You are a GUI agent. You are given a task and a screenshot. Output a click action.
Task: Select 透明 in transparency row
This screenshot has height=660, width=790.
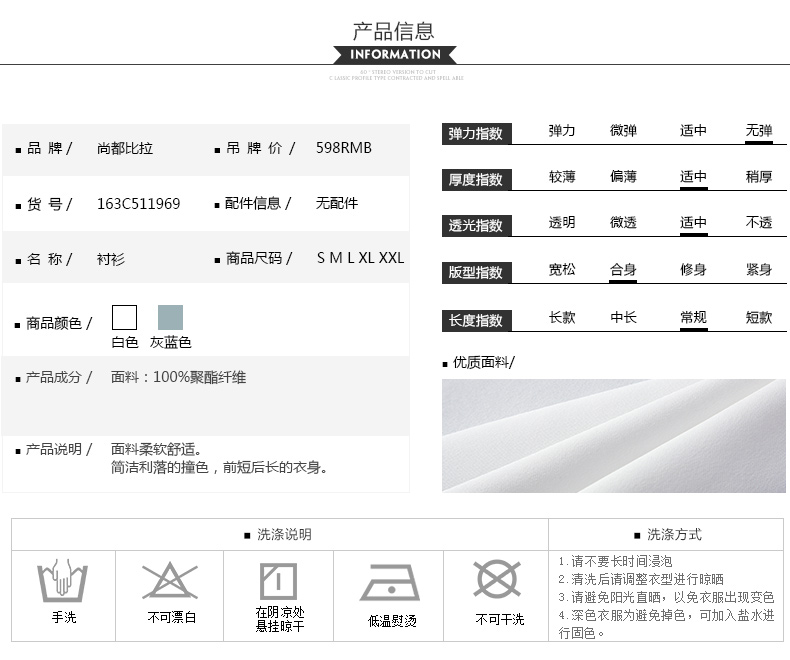coord(562,223)
